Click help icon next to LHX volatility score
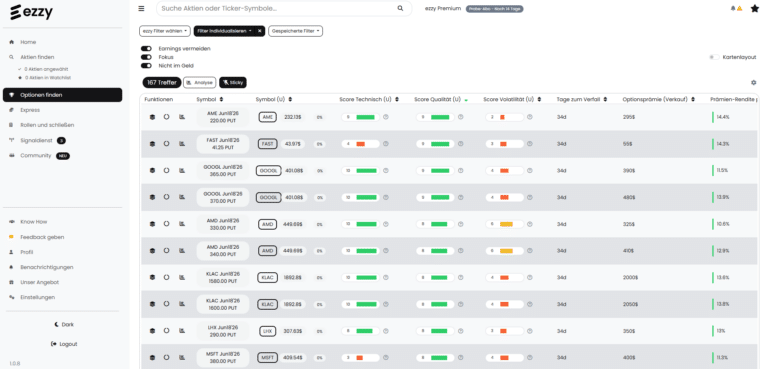 pos(530,331)
